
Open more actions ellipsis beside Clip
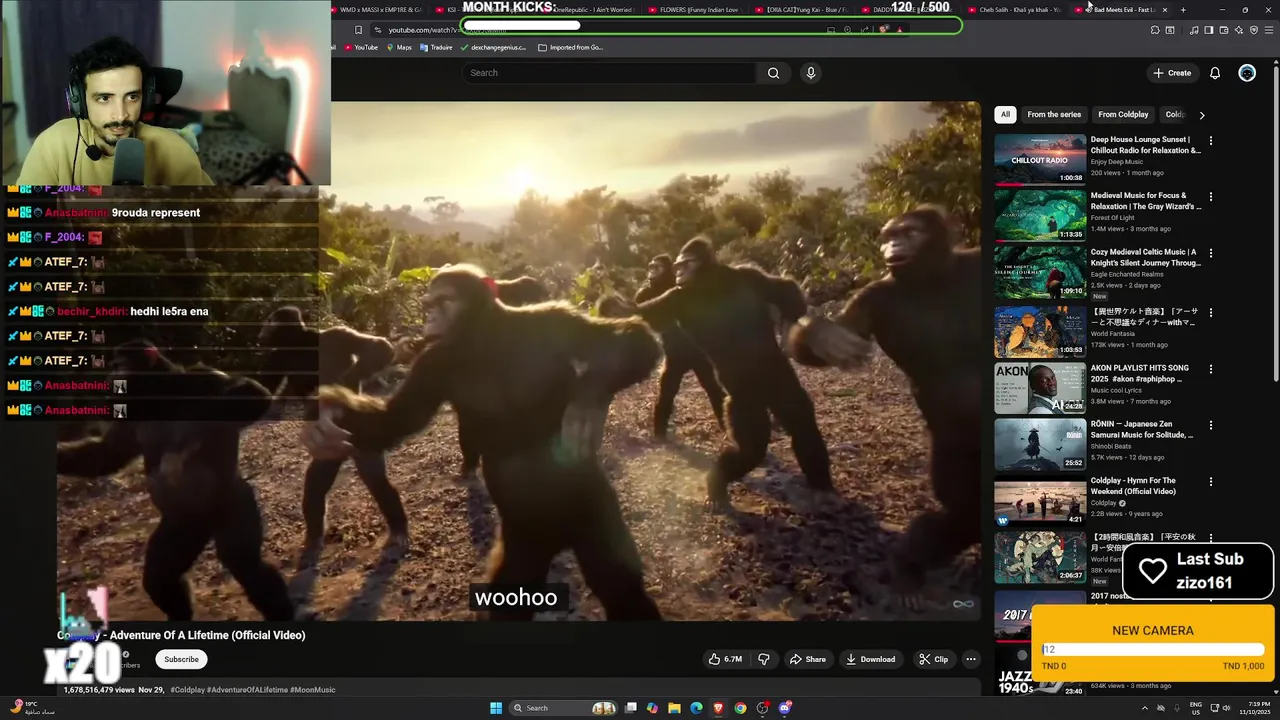coord(970,659)
